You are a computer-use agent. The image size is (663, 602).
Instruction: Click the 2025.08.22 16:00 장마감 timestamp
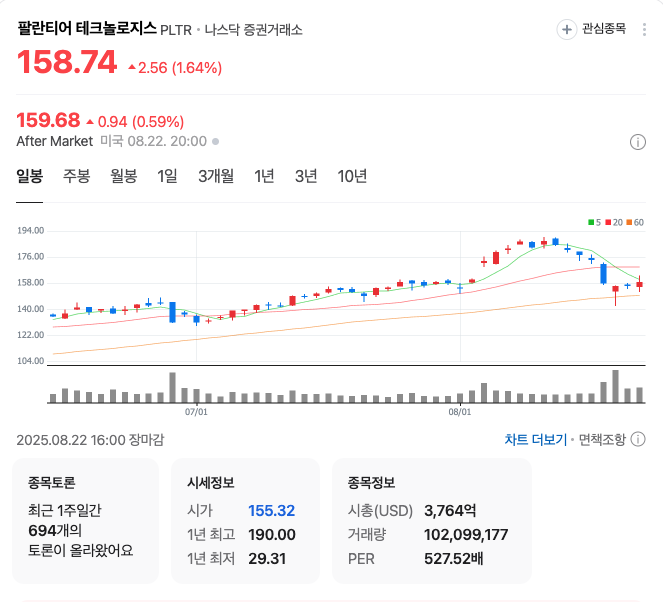(90, 440)
